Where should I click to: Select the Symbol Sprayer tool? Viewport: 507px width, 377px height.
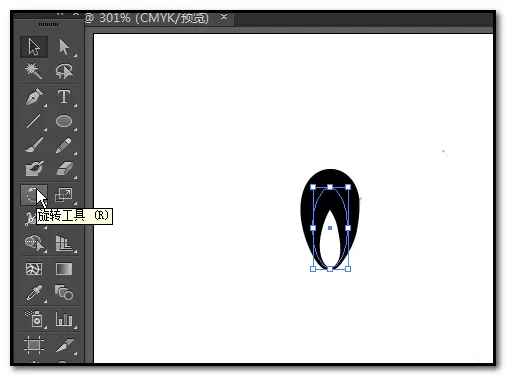(x=34, y=319)
